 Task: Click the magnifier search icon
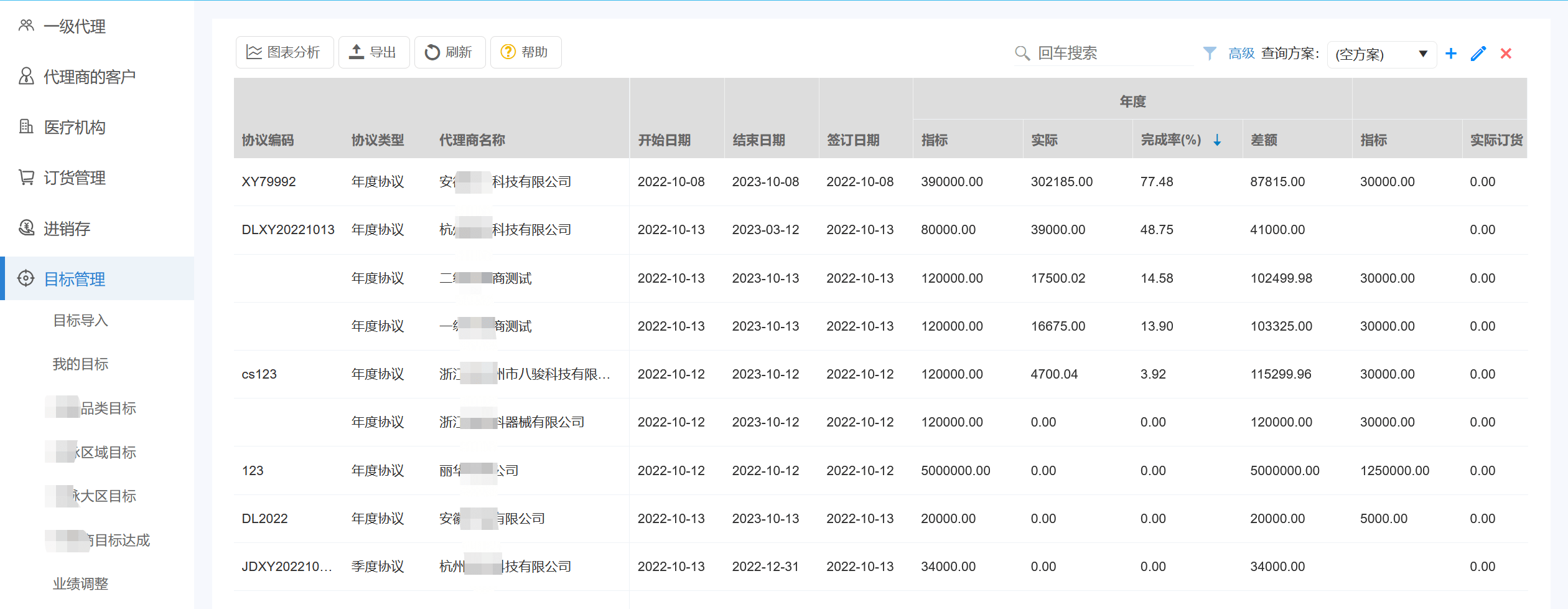coord(1022,54)
